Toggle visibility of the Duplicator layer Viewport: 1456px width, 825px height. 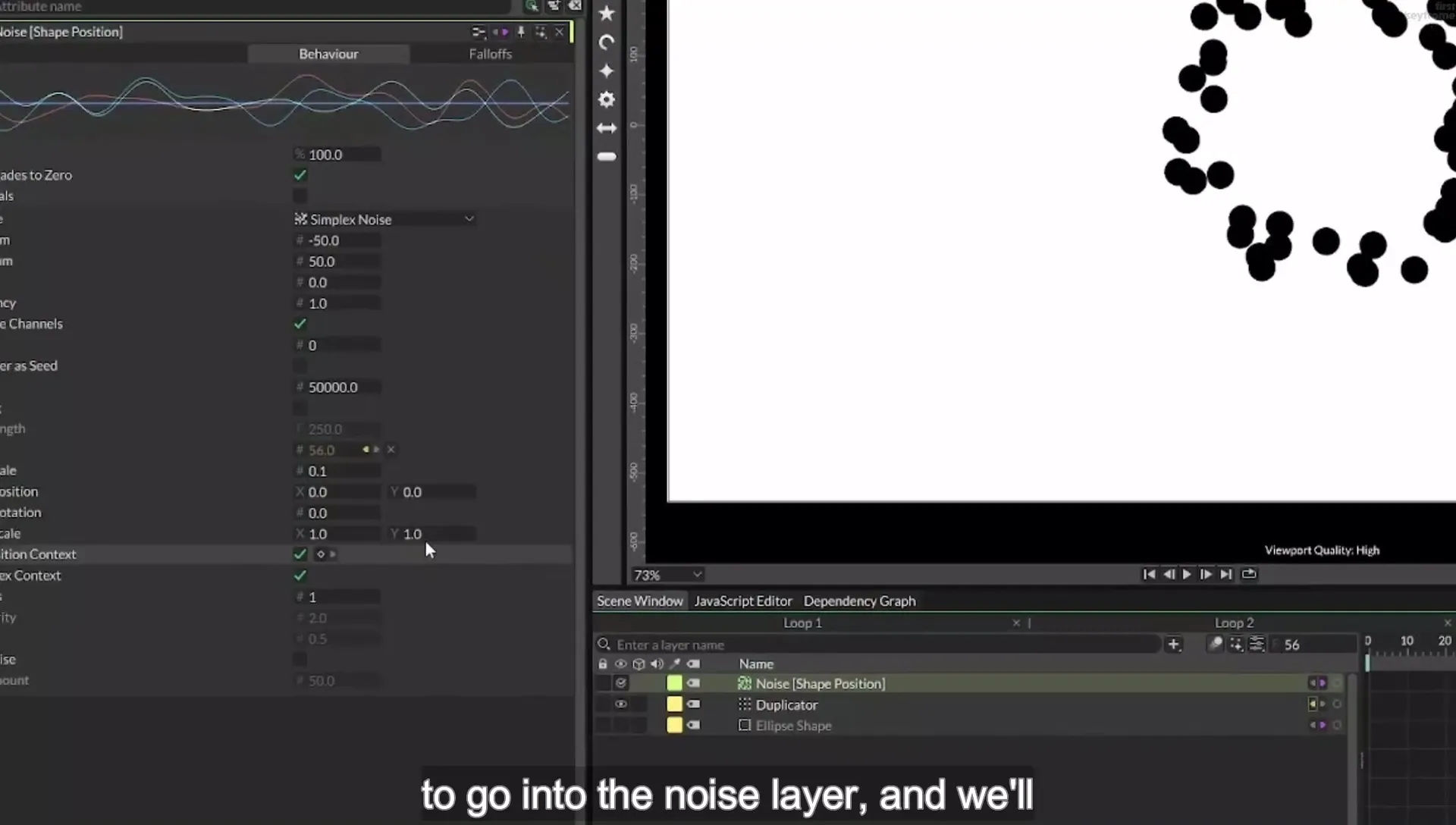621,704
